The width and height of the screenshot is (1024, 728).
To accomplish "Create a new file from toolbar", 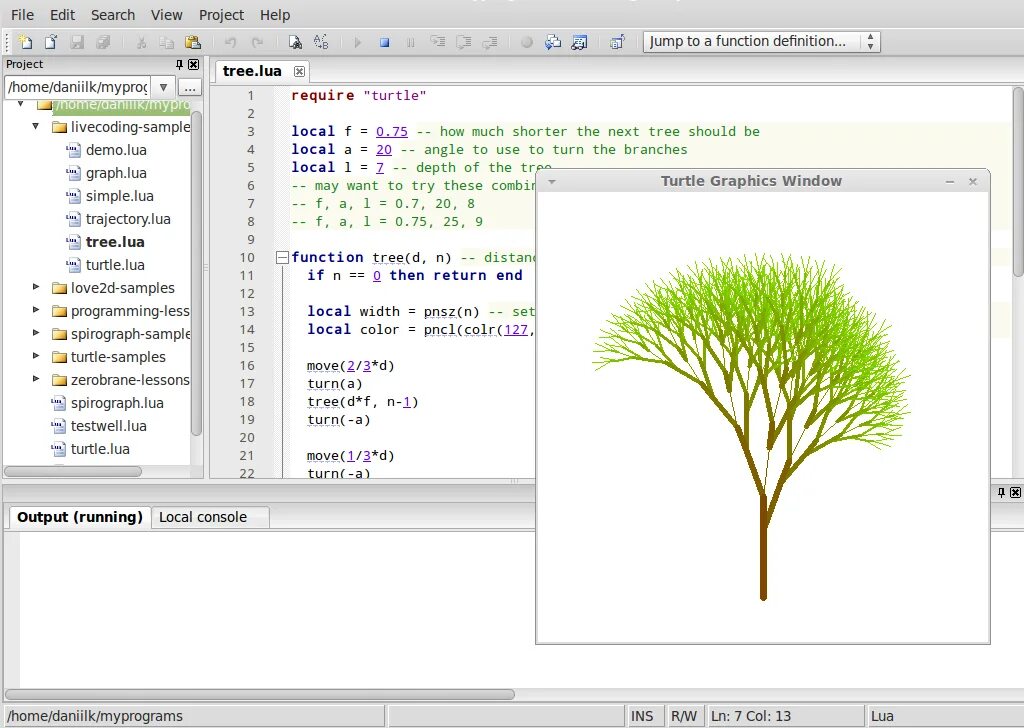I will point(25,42).
